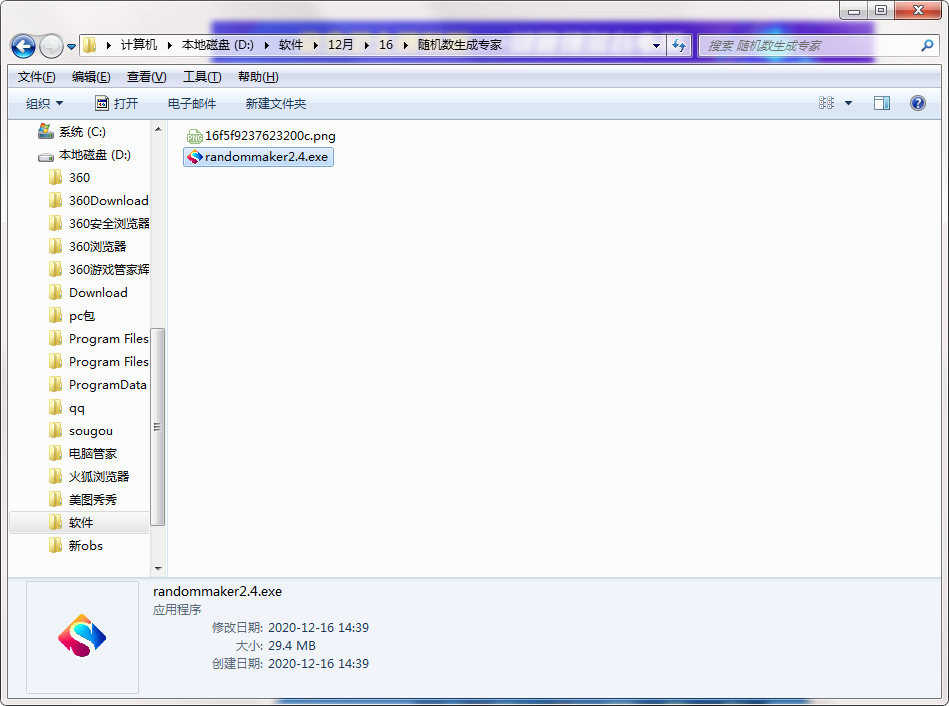Open the recent pages dropdown arrow
The width and height of the screenshot is (949, 706).
(x=71, y=47)
